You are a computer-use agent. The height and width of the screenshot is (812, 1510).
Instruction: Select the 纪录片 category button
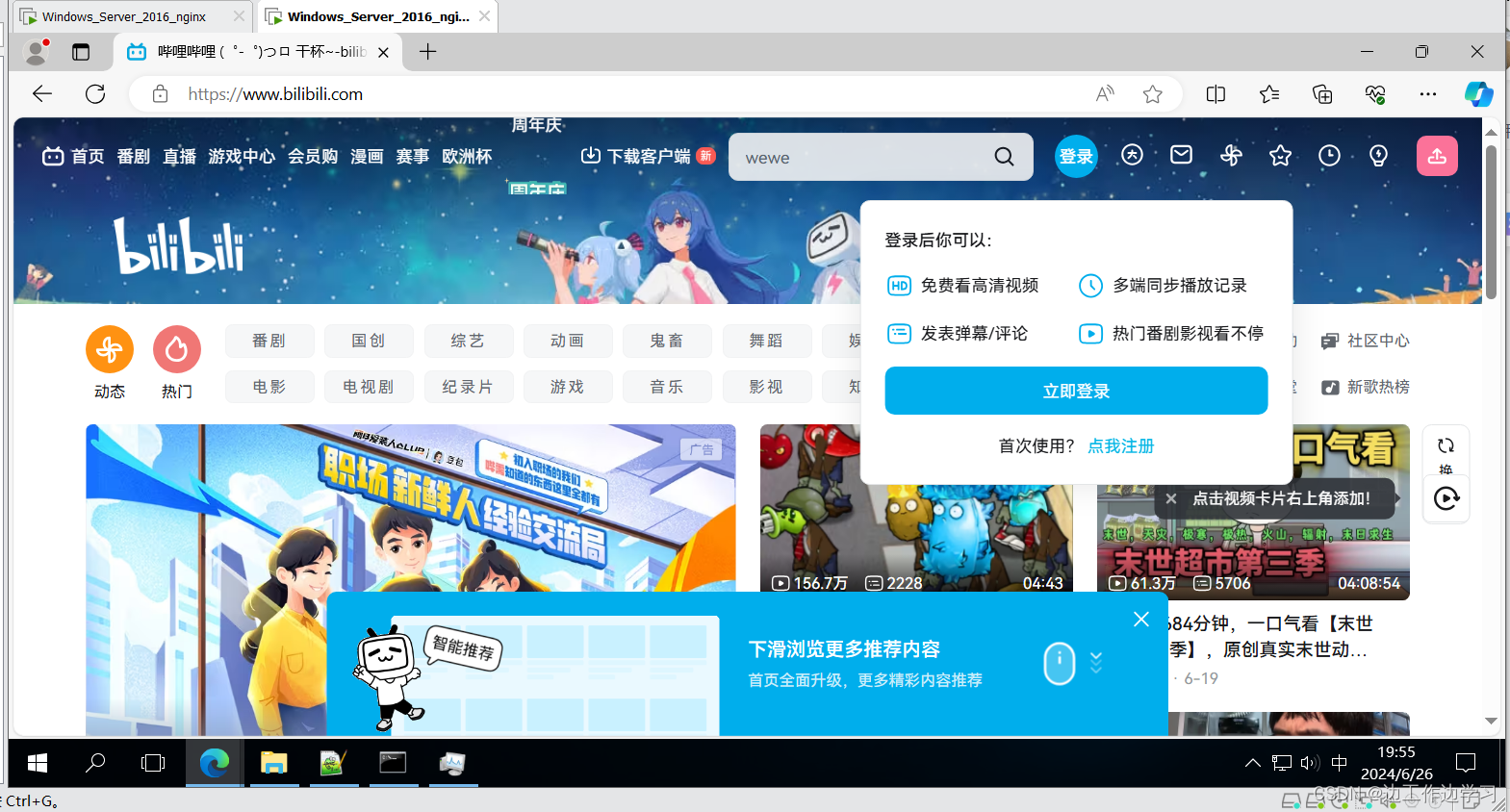(x=468, y=387)
